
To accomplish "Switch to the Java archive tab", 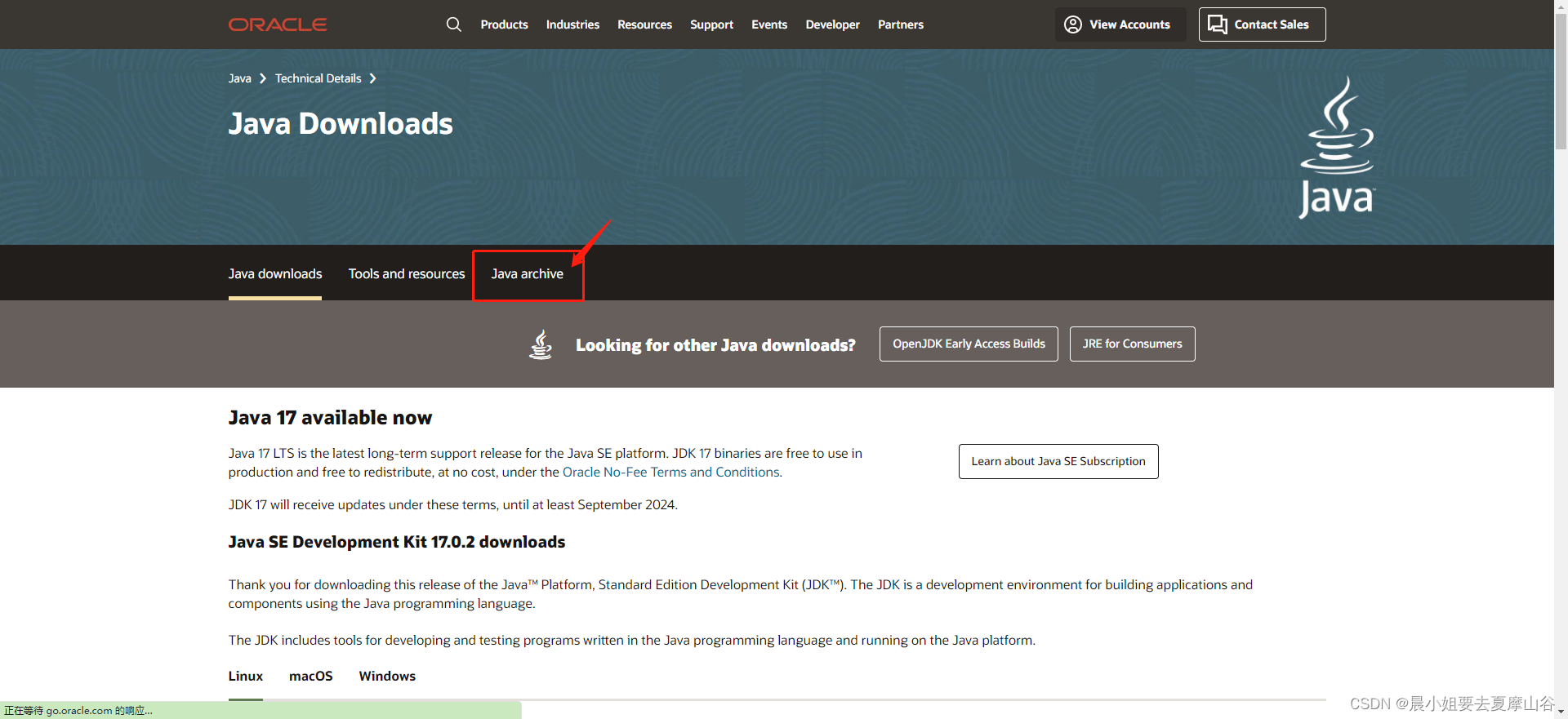I will 528,274.
